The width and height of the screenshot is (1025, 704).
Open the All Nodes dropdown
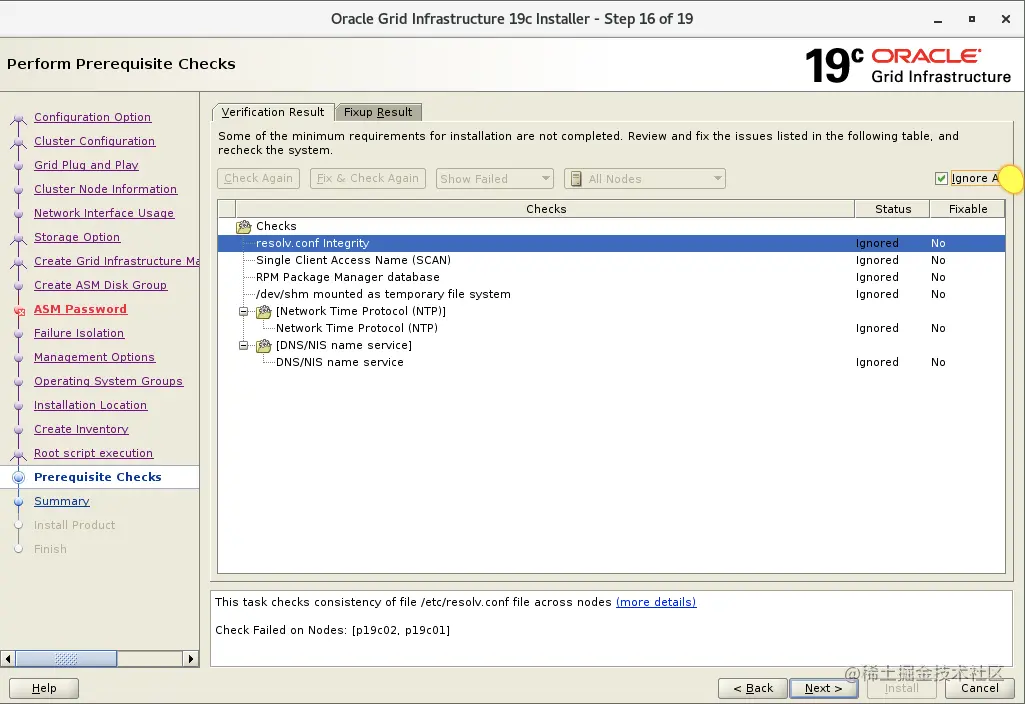(x=645, y=178)
